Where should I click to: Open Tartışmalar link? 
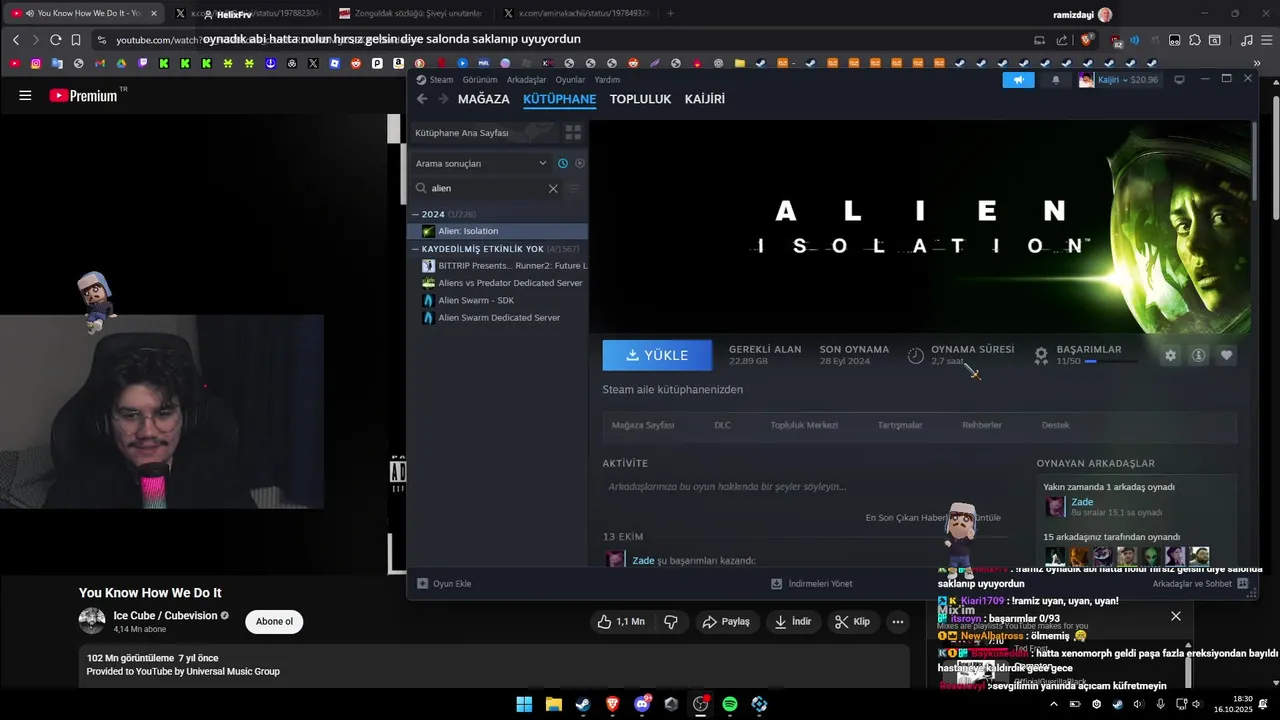900,425
